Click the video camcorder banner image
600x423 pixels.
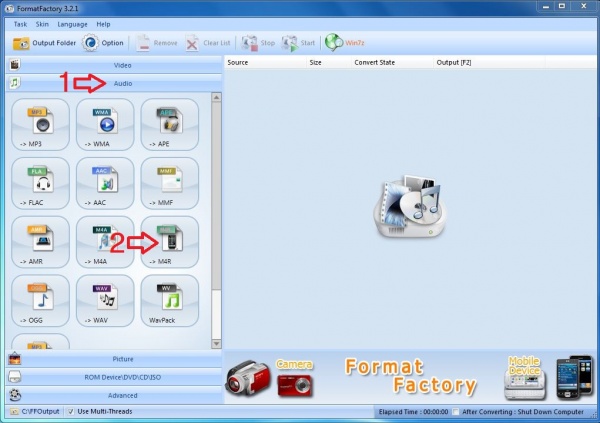248,378
